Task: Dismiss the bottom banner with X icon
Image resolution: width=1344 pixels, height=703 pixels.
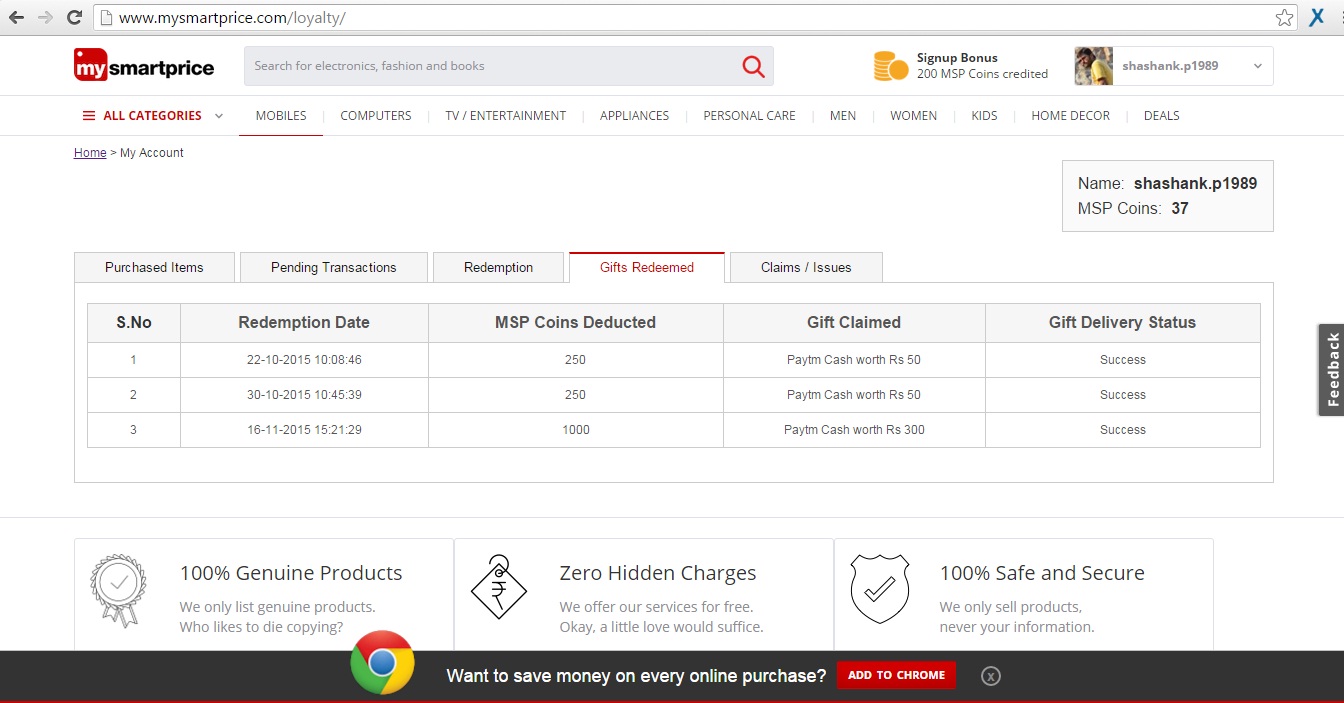Action: tap(990, 676)
